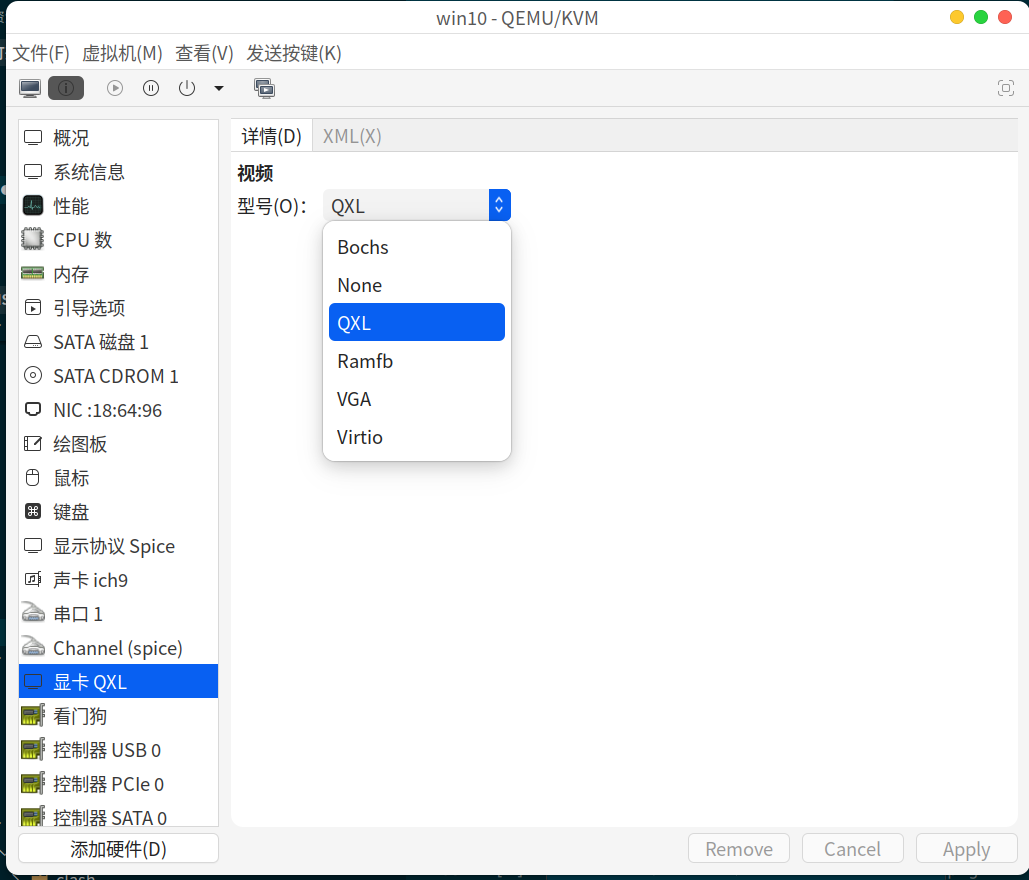The width and height of the screenshot is (1029, 880).
Task: Show the graphical console view
Action: coord(30,88)
